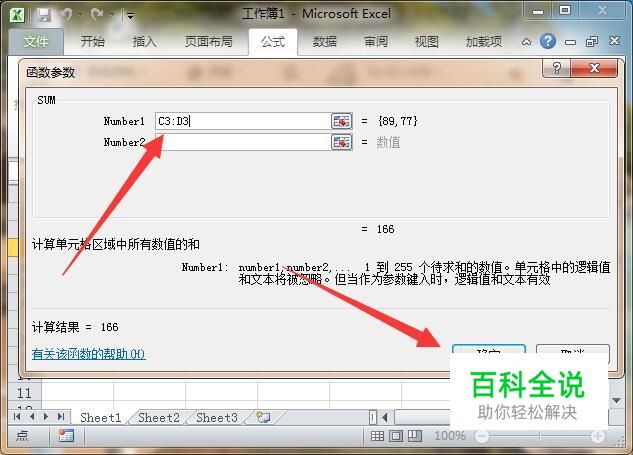633x455 pixels.
Task: Go to next sheet with navigation arrow
Action: click(46, 417)
